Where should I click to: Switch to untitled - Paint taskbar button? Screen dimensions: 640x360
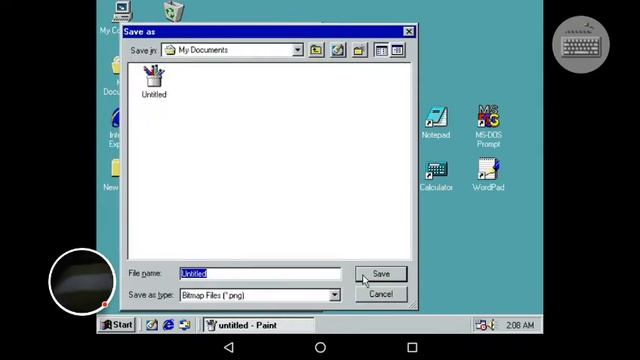click(259, 325)
